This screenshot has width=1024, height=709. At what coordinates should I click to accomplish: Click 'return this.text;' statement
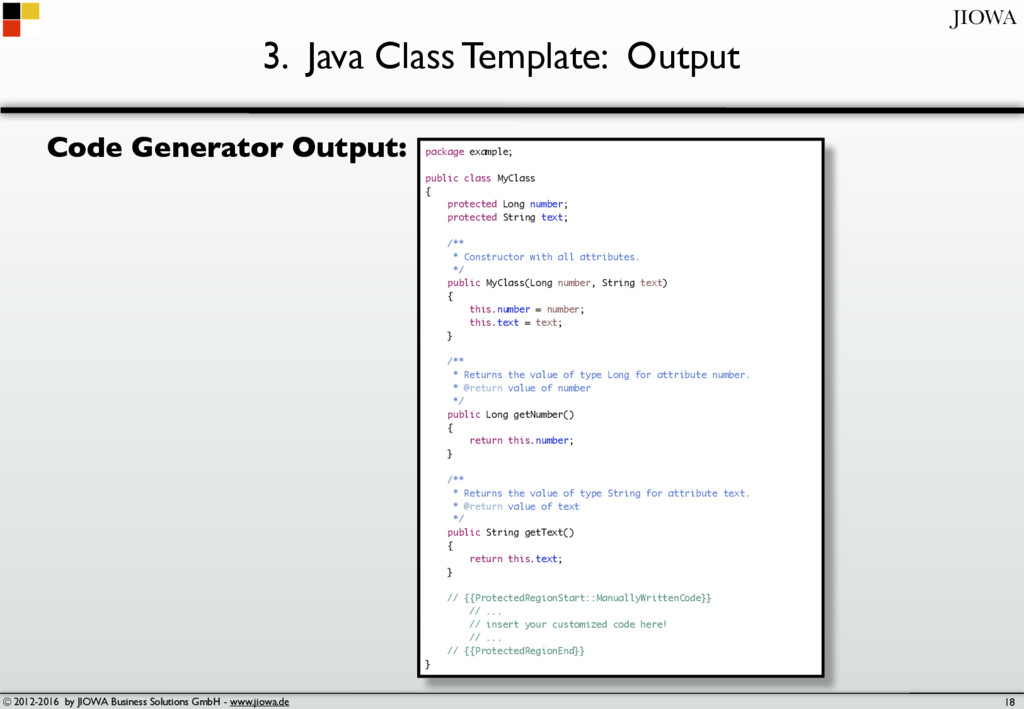[515, 559]
